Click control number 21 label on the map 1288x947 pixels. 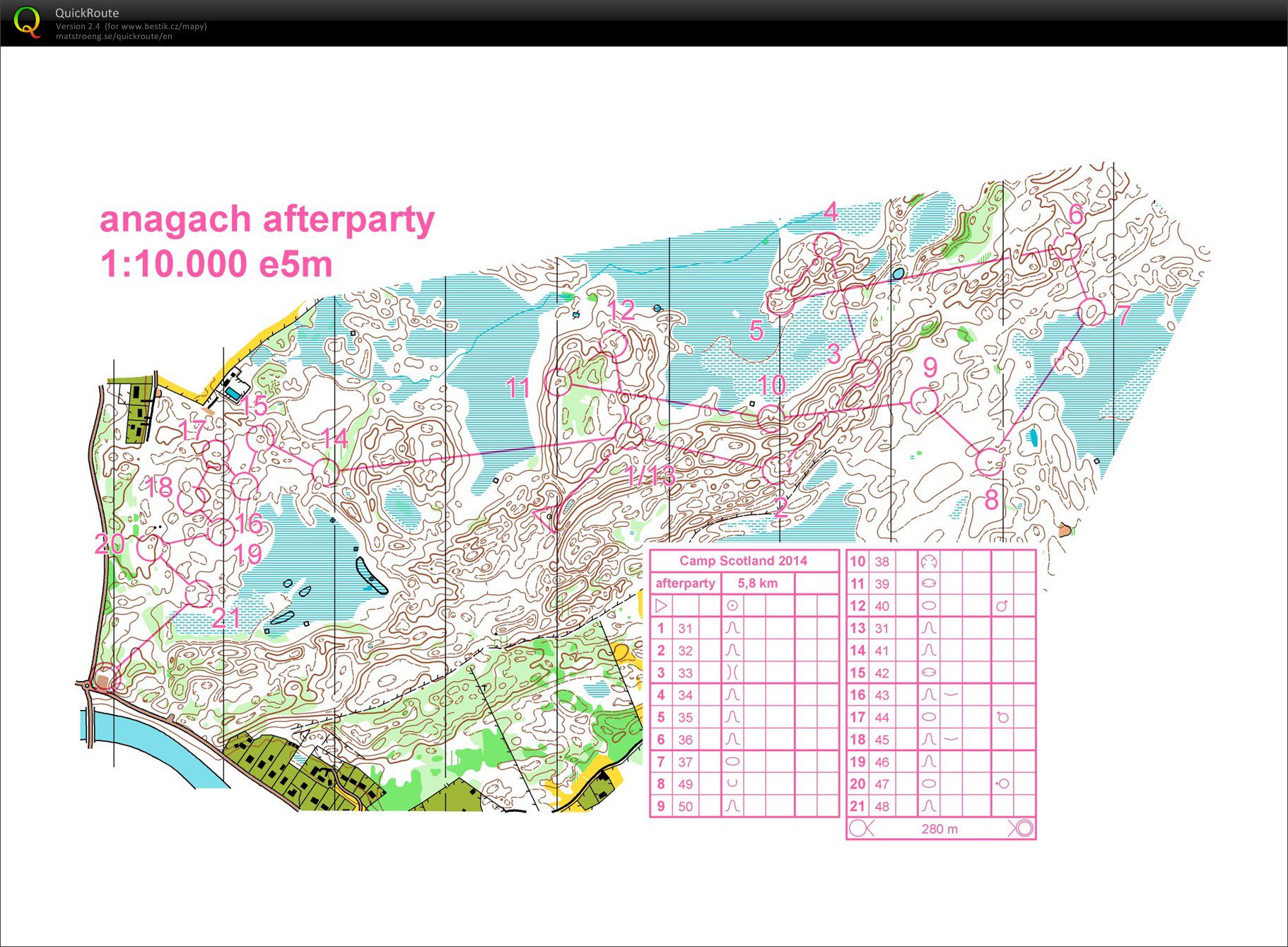coord(226,619)
